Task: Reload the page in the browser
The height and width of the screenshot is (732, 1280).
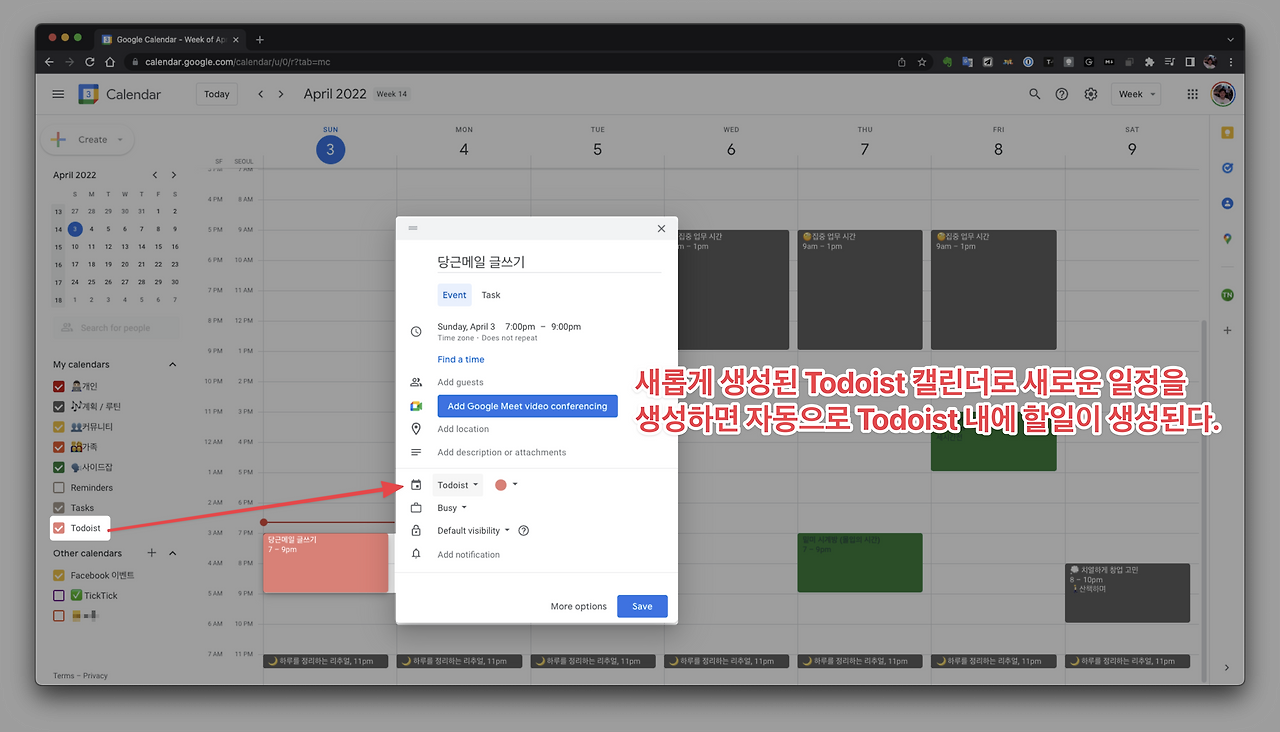Action: tap(90, 62)
